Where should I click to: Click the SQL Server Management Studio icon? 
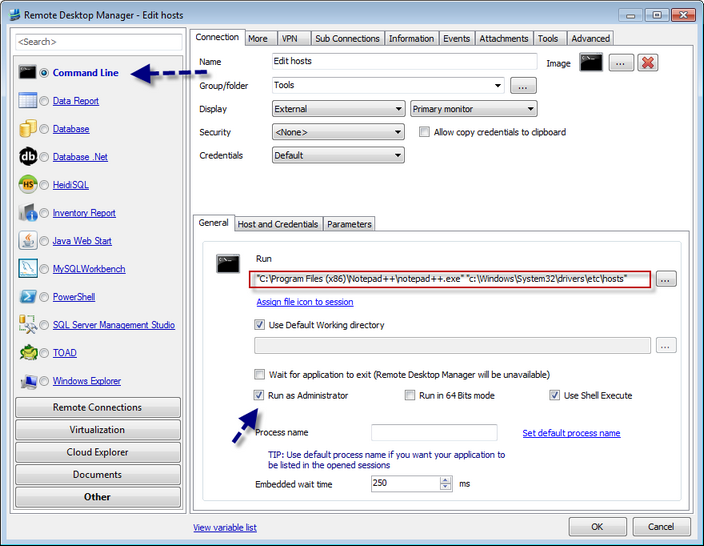28,325
